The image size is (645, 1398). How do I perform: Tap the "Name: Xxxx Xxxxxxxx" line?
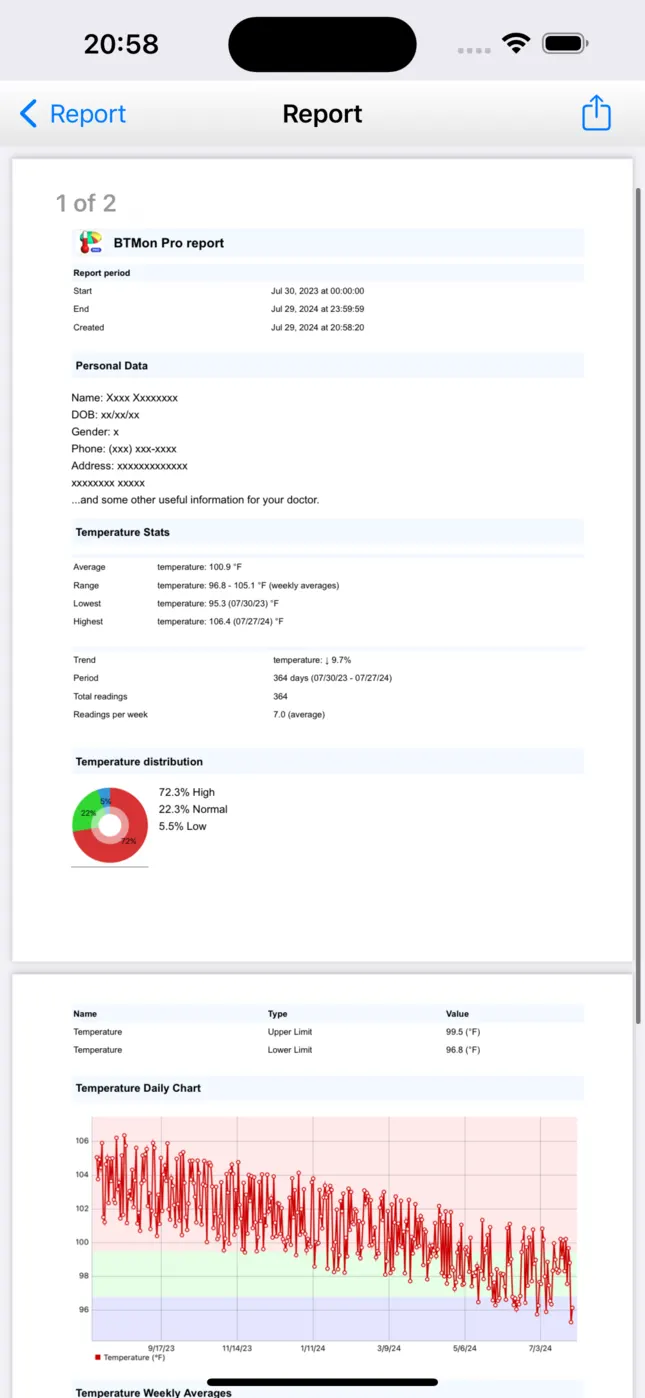point(125,398)
